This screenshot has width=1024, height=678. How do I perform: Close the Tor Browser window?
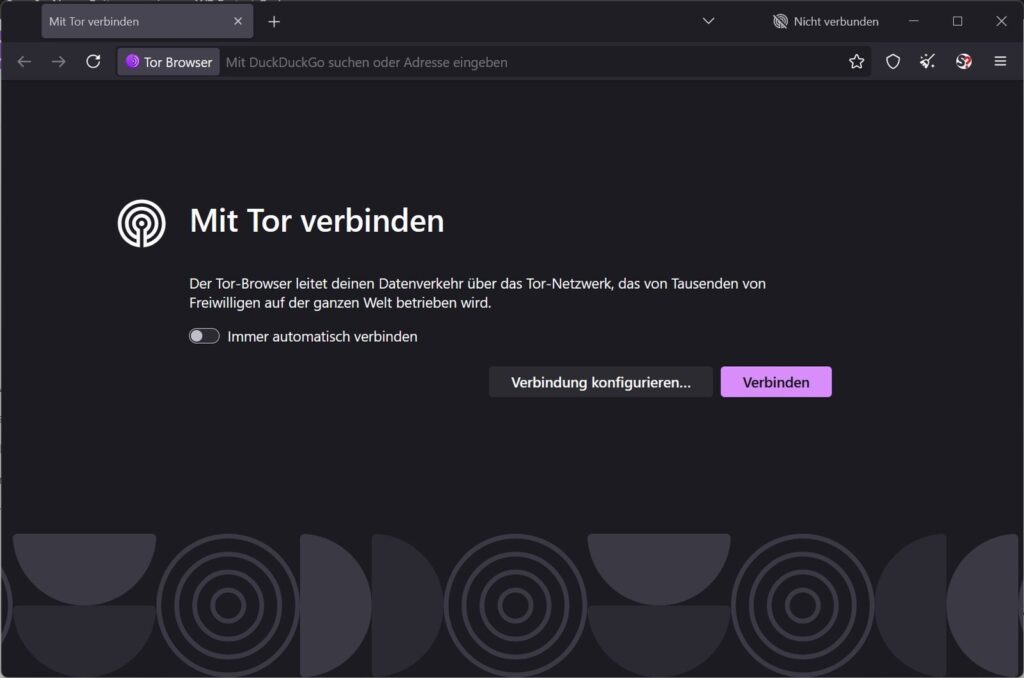1001,21
